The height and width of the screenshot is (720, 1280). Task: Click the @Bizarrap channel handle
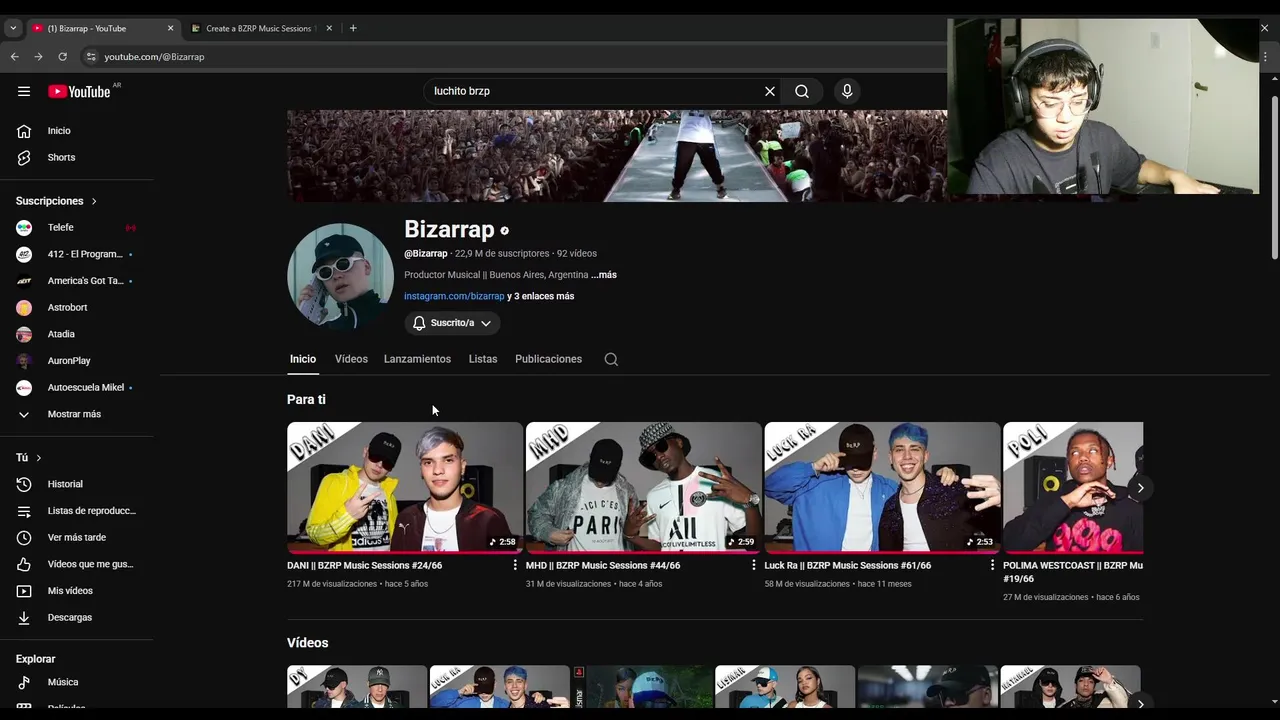426,254
